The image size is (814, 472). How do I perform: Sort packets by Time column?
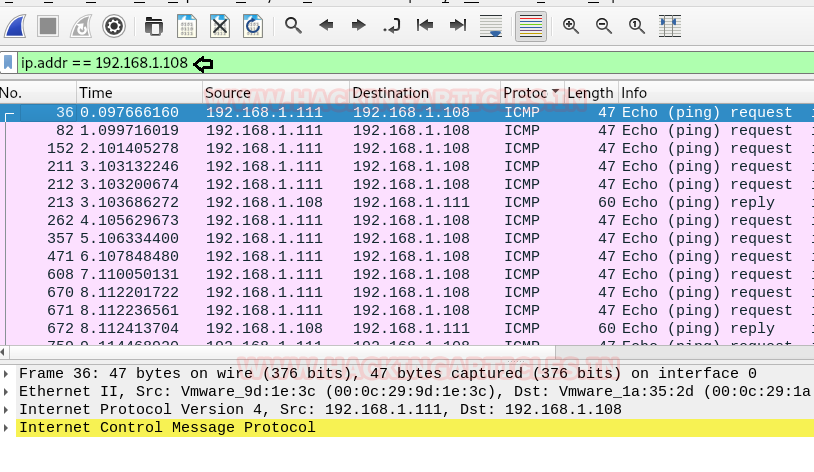139,93
